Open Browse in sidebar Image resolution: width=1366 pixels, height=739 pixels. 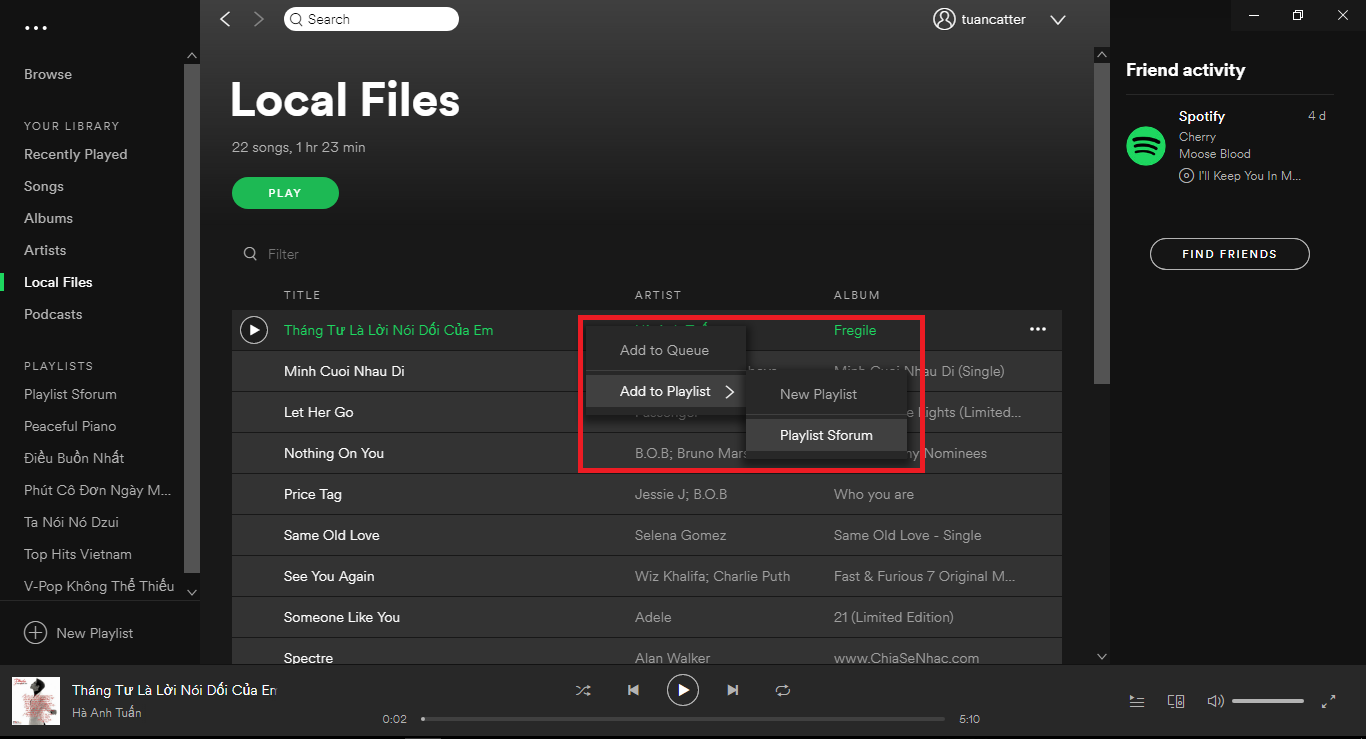pyautogui.click(x=48, y=74)
